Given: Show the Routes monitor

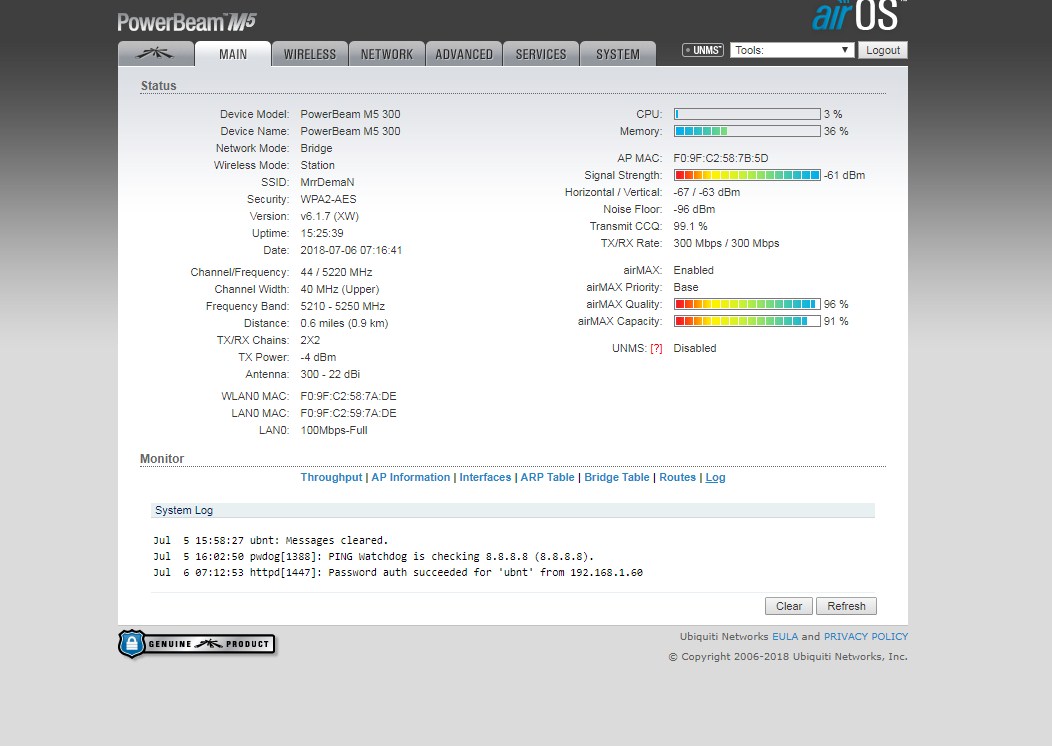Looking at the screenshot, I should 677,477.
